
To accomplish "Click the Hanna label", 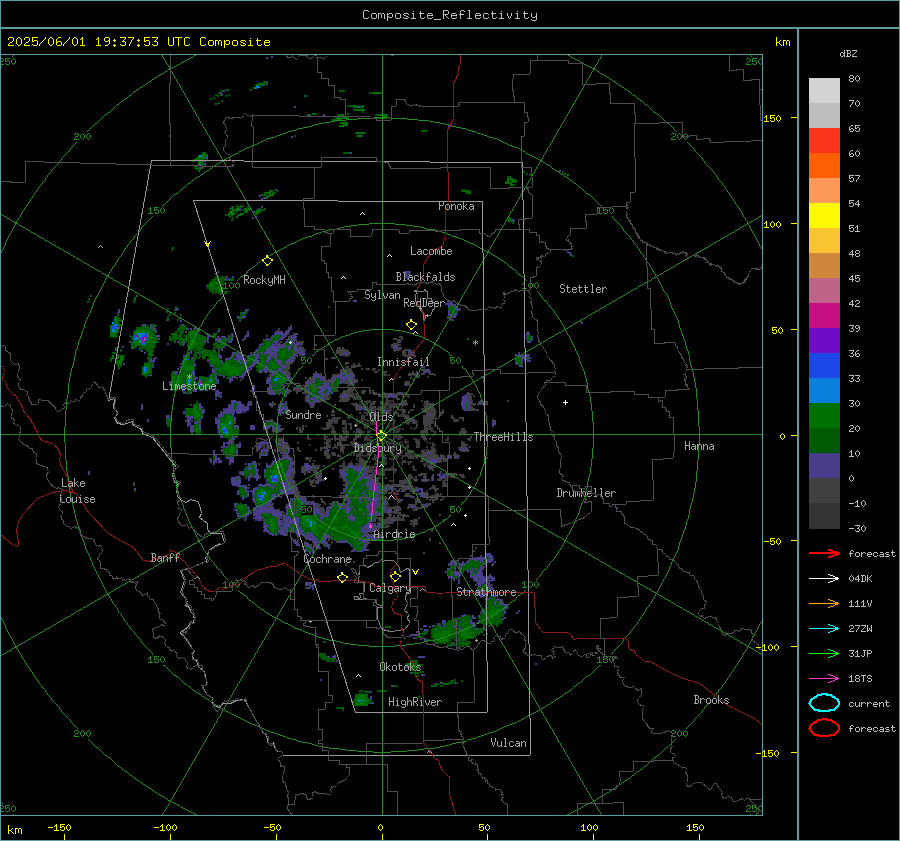I will (699, 446).
